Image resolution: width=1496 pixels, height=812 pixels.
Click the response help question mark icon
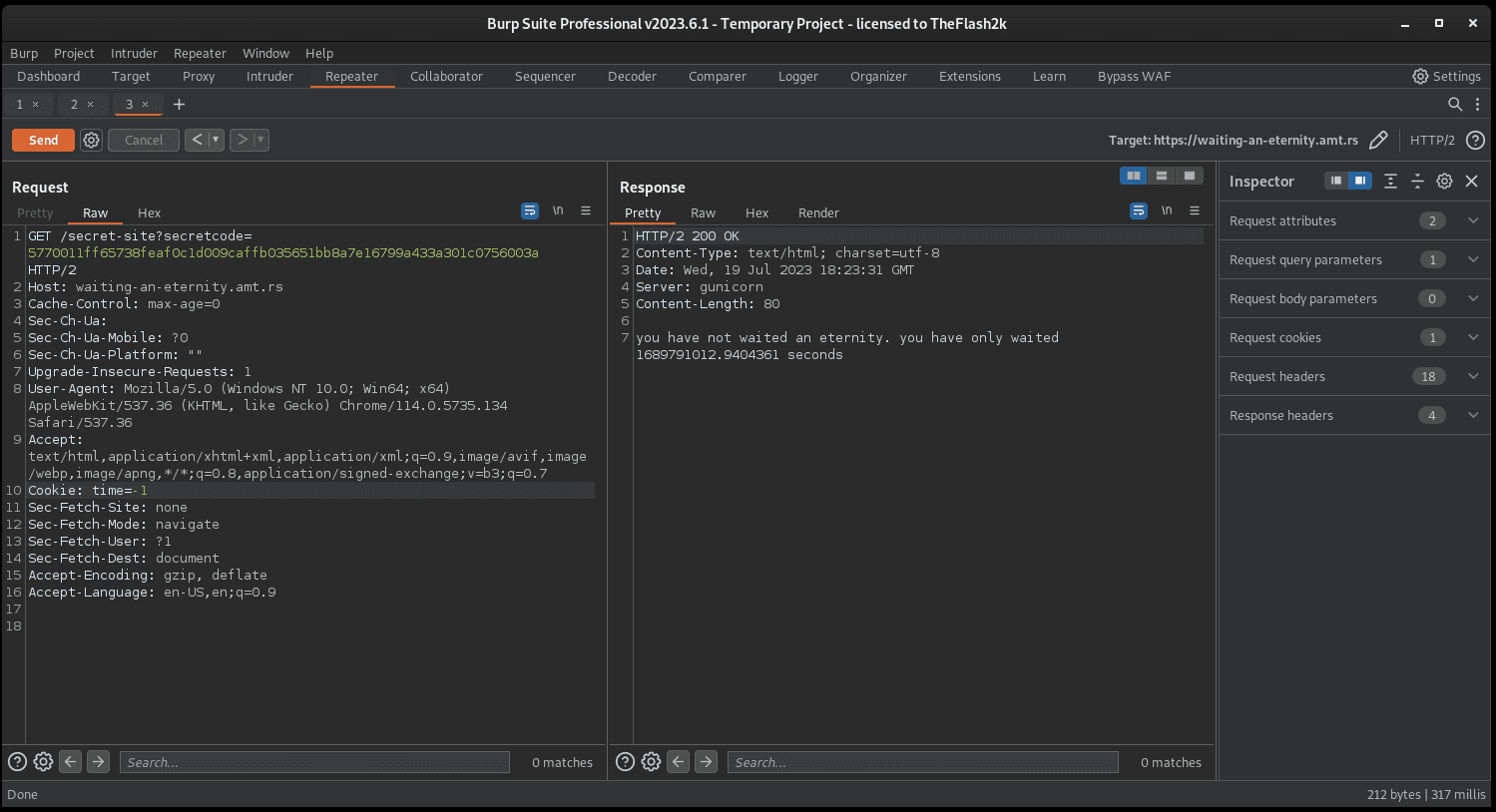click(x=625, y=762)
